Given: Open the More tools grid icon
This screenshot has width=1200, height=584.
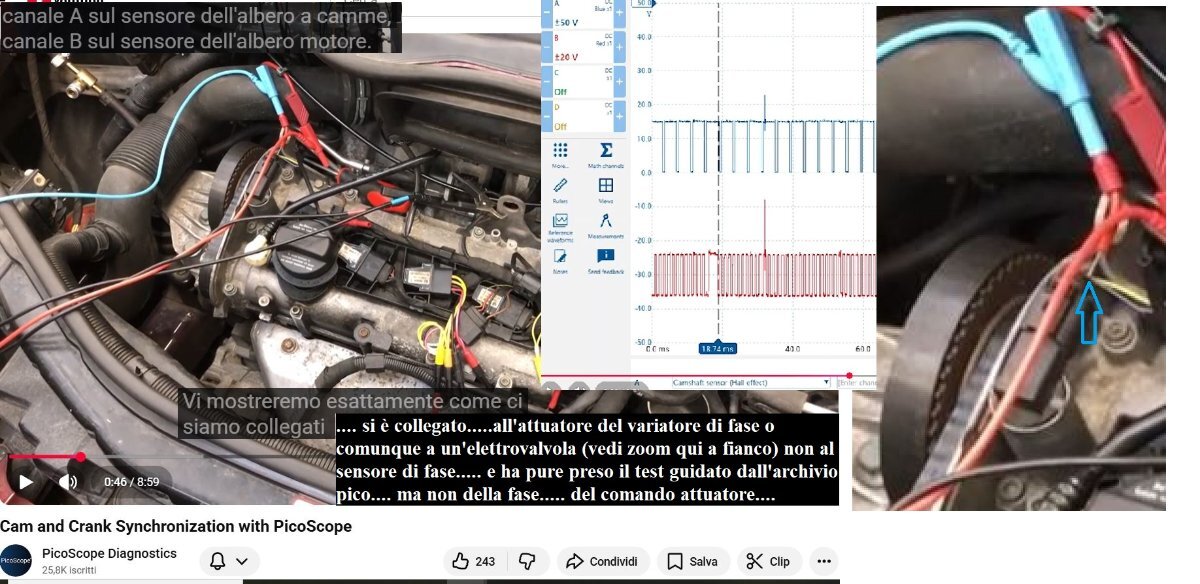Looking at the screenshot, I should (560, 153).
